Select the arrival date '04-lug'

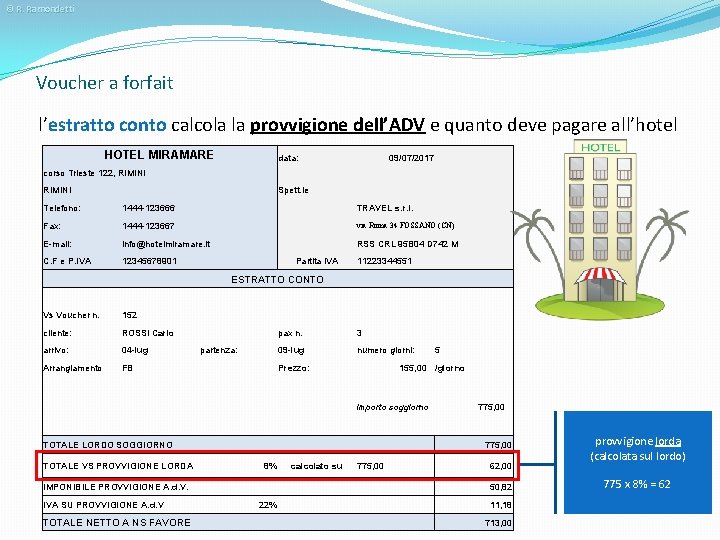point(135,350)
